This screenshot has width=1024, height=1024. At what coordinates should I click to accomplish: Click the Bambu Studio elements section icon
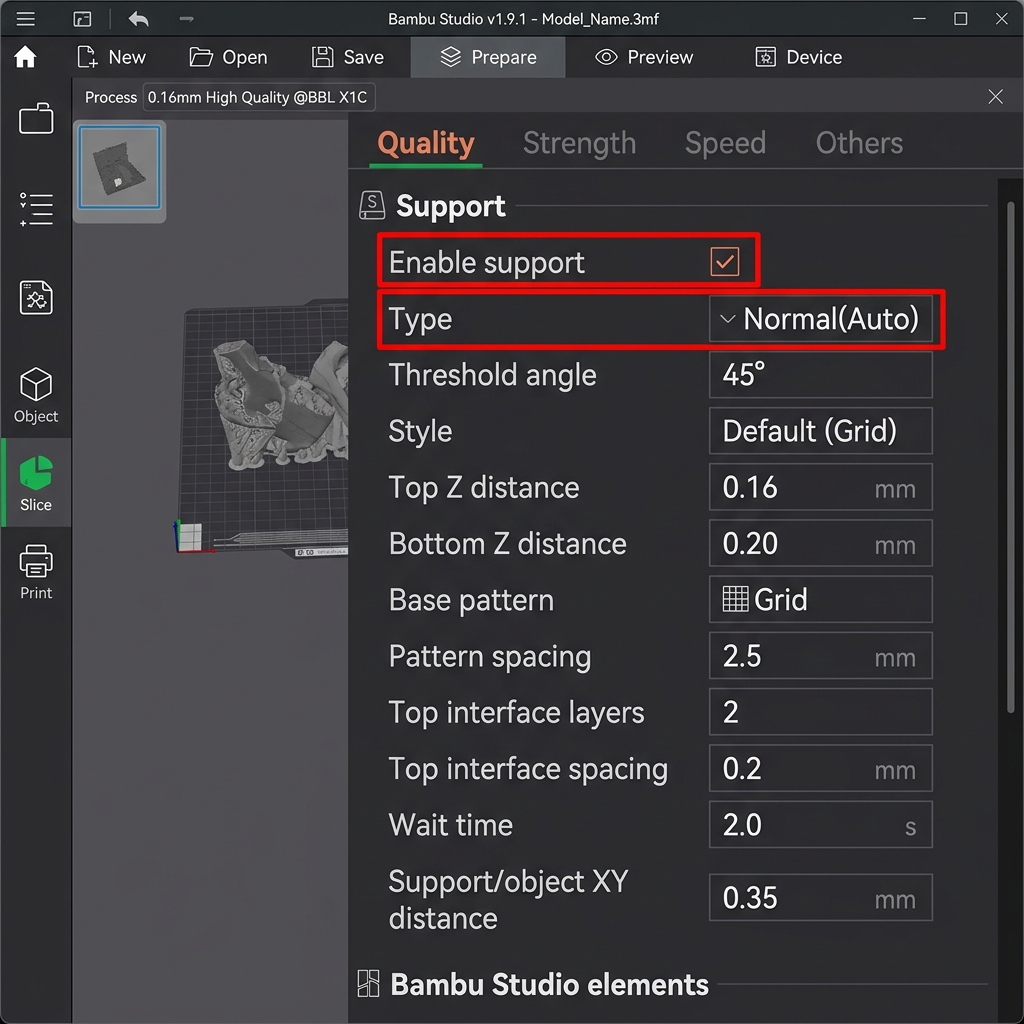tap(369, 984)
